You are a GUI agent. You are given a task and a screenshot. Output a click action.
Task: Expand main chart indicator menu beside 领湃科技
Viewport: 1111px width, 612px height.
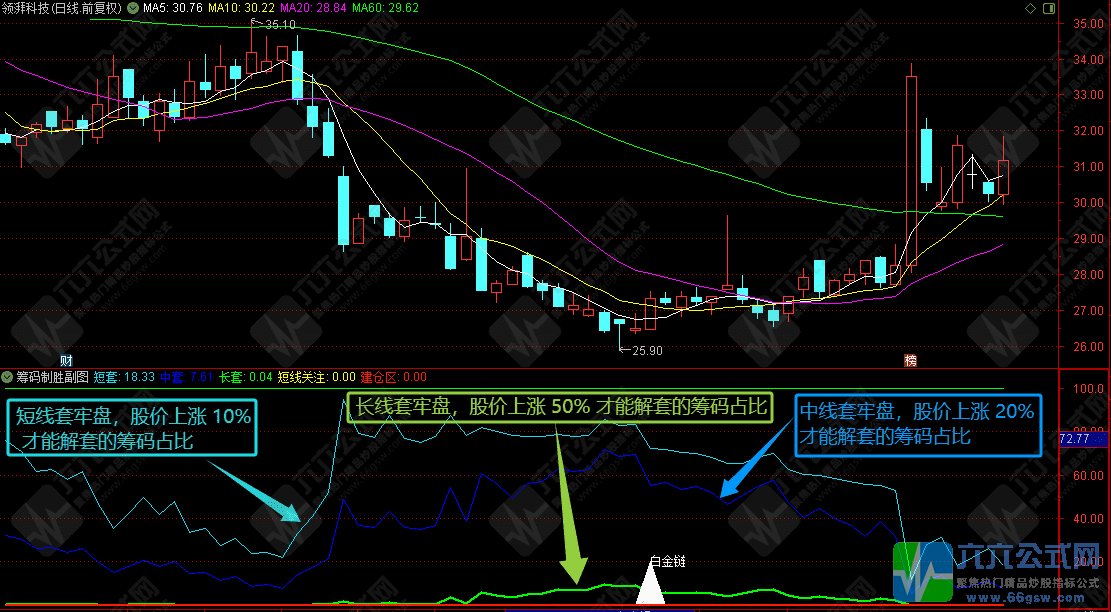point(131,8)
